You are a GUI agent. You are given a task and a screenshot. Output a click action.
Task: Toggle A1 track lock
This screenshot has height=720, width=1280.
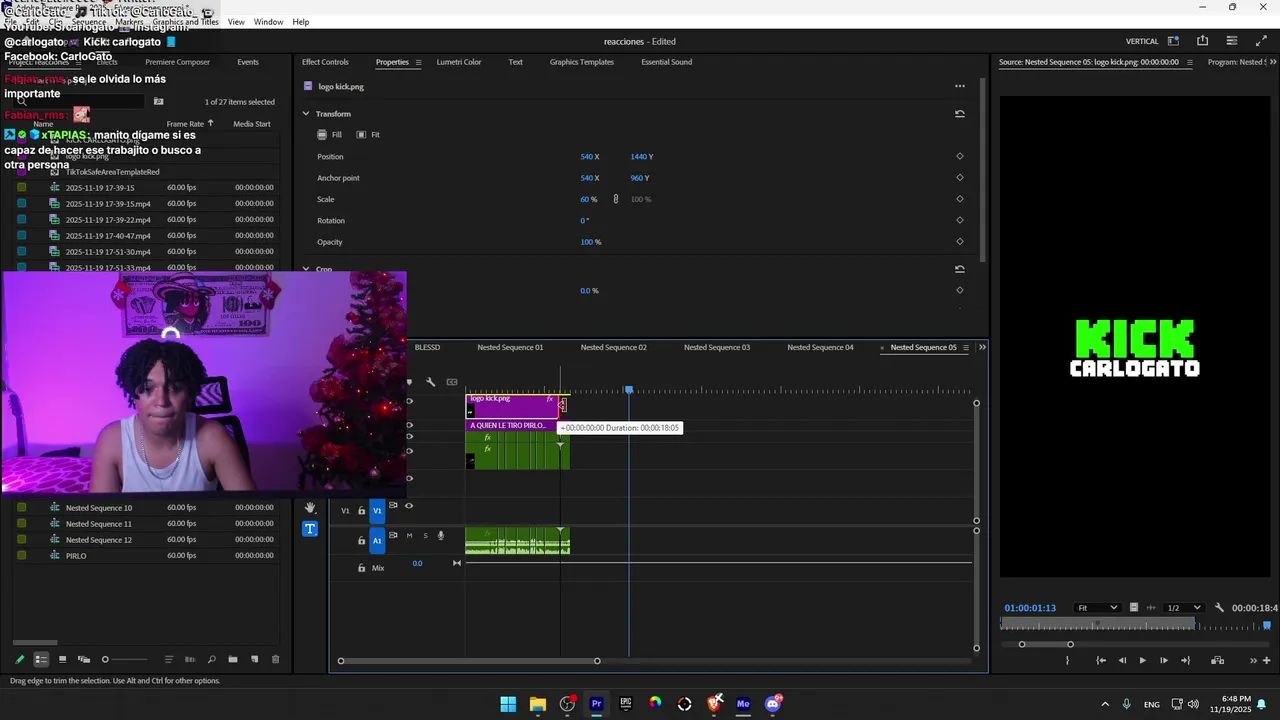click(x=361, y=541)
